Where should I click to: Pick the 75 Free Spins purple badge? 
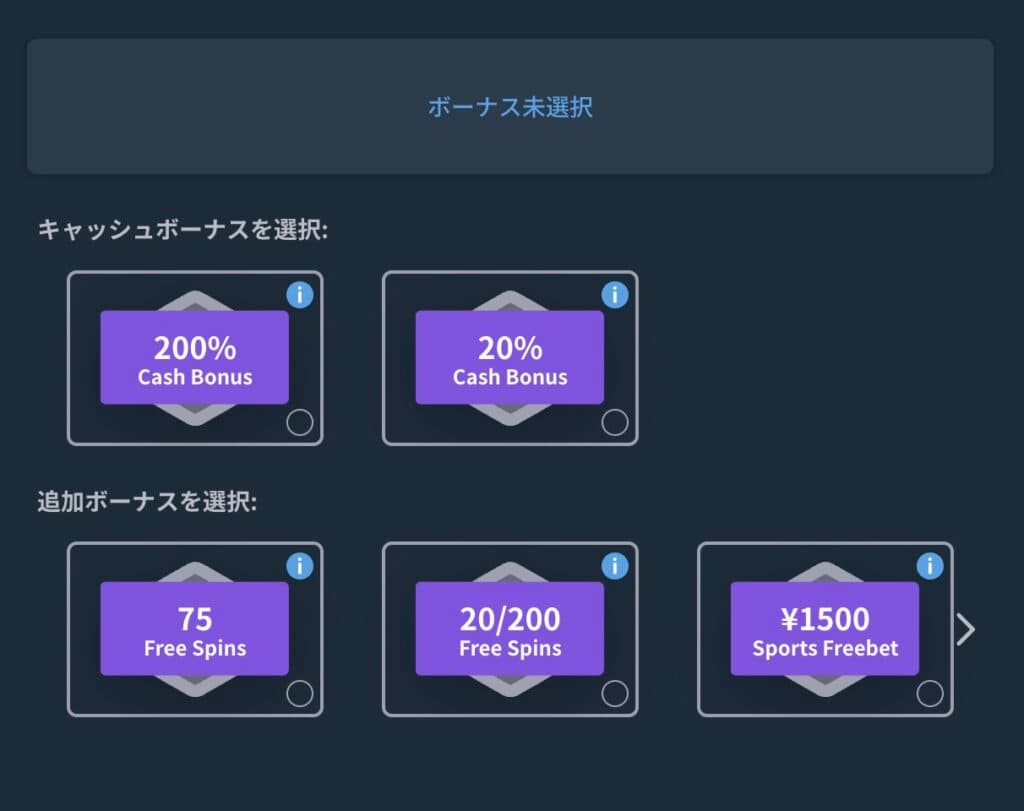[195, 629]
